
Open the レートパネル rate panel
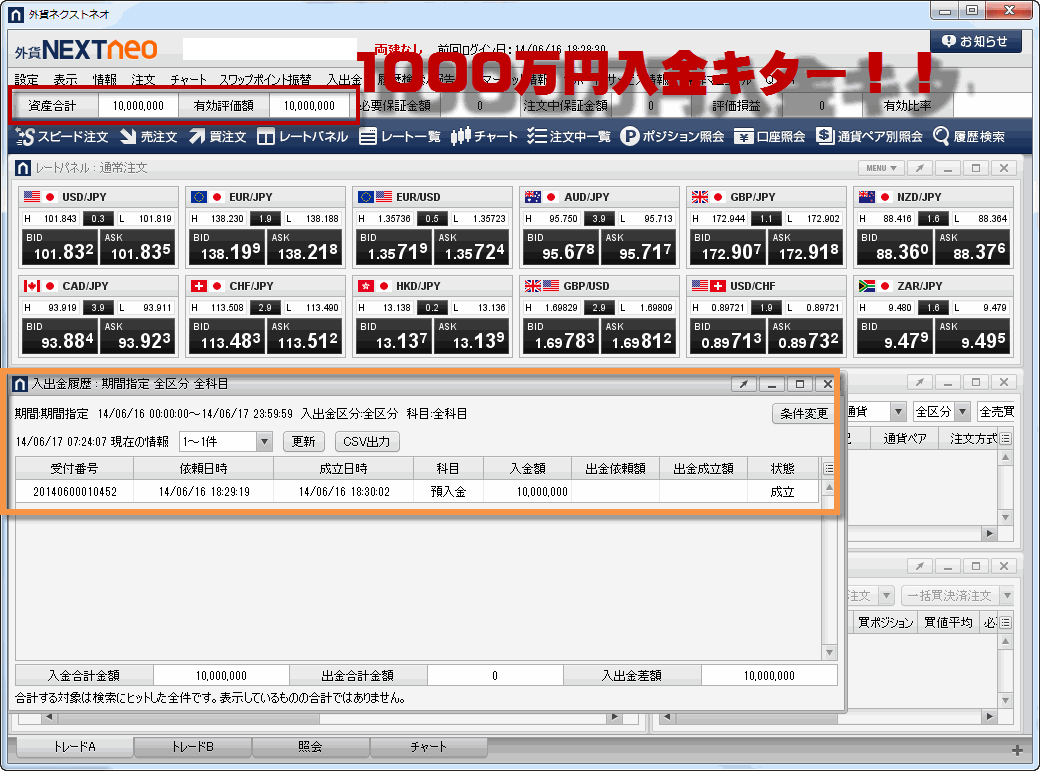click(303, 137)
